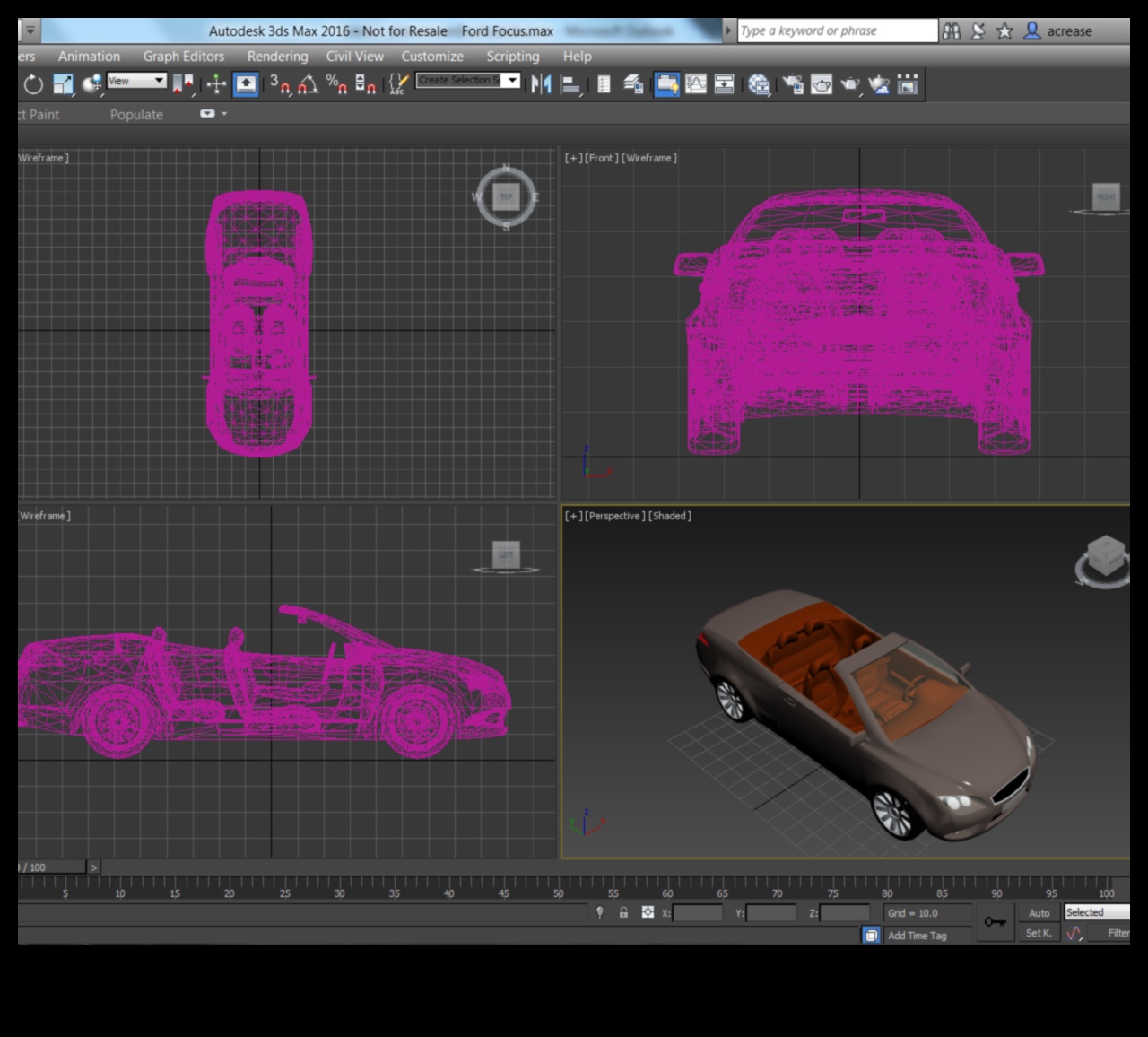Click the Undo icon

pyautogui.click(x=33, y=84)
